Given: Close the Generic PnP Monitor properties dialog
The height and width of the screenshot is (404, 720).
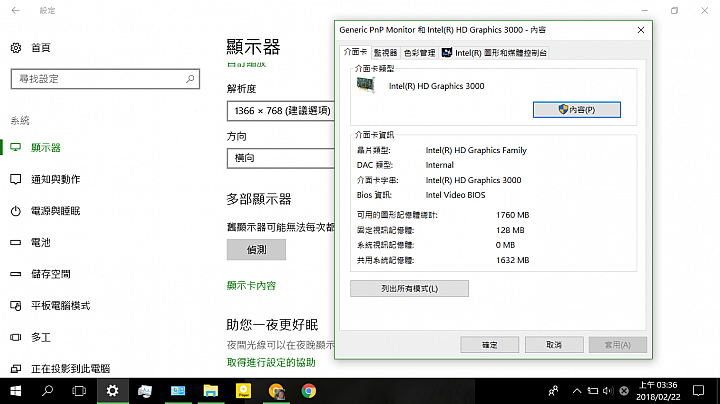Looking at the screenshot, I should 641,30.
